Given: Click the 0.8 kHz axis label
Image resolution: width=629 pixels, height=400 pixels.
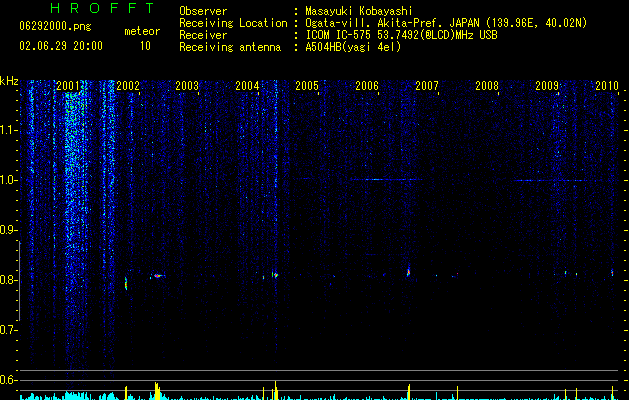Looking at the screenshot, I should pyautogui.click(x=7, y=280).
